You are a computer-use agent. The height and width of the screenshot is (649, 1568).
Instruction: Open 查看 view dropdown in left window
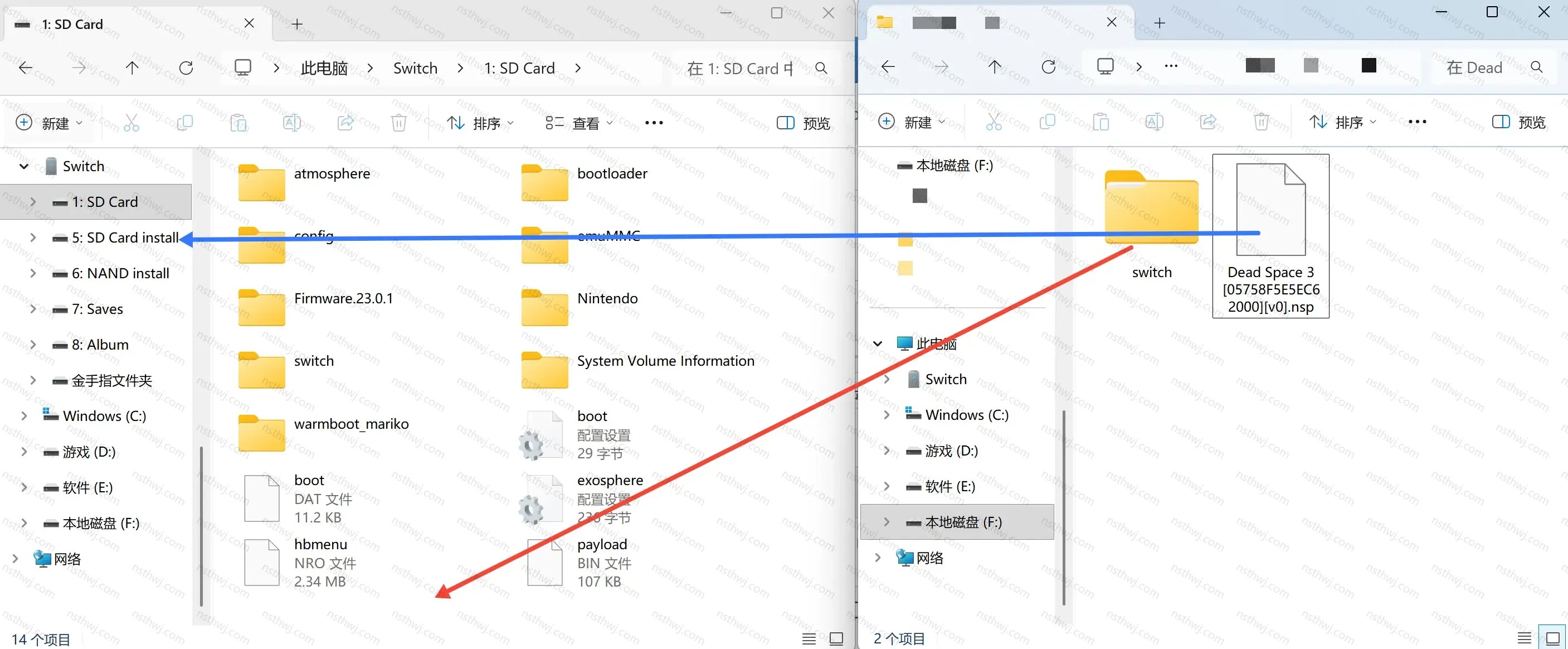[579, 123]
